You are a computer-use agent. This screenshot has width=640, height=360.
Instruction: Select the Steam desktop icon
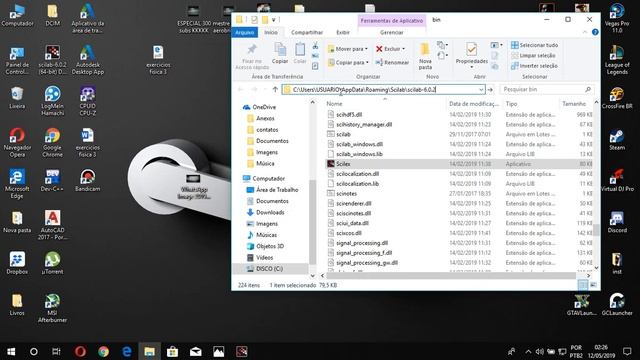click(617, 140)
